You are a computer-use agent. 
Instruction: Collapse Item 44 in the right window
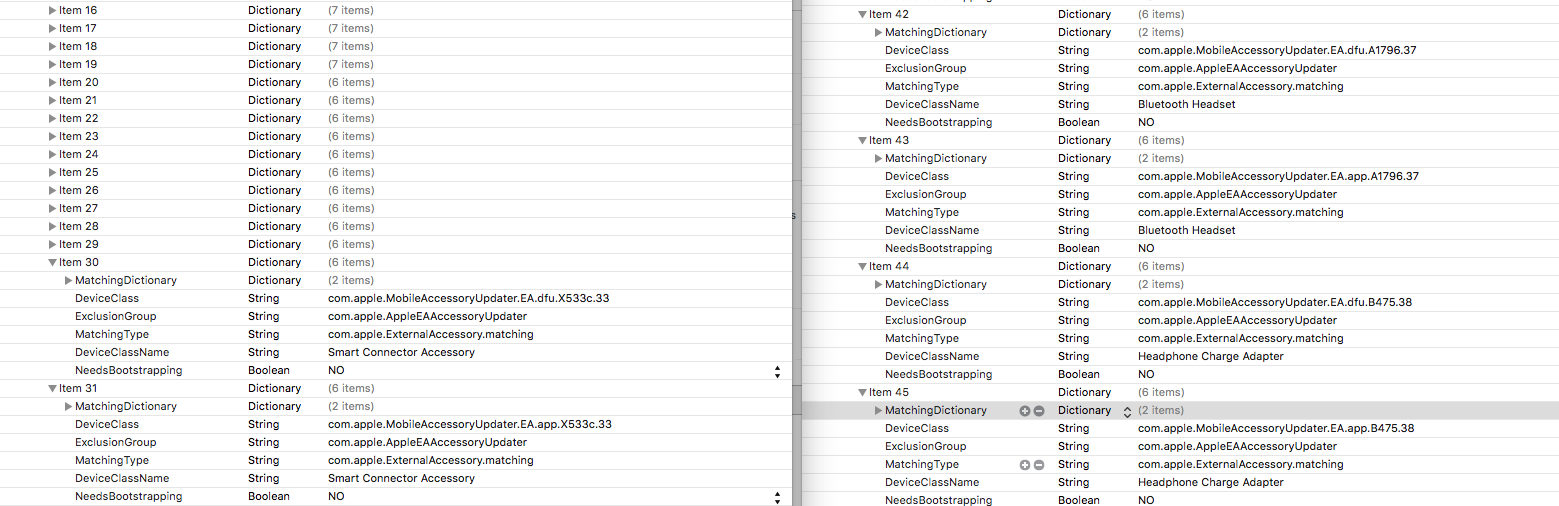coord(863,267)
